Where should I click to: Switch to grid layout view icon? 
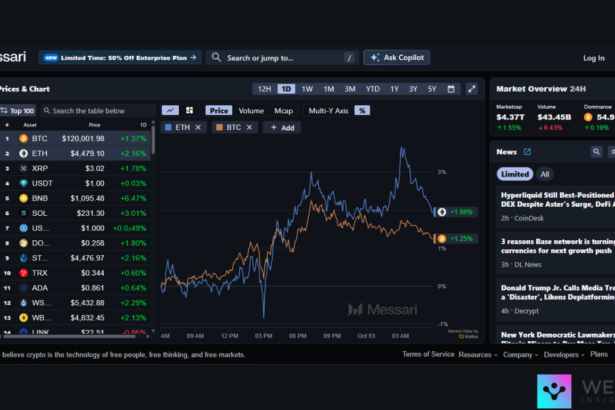point(188,110)
